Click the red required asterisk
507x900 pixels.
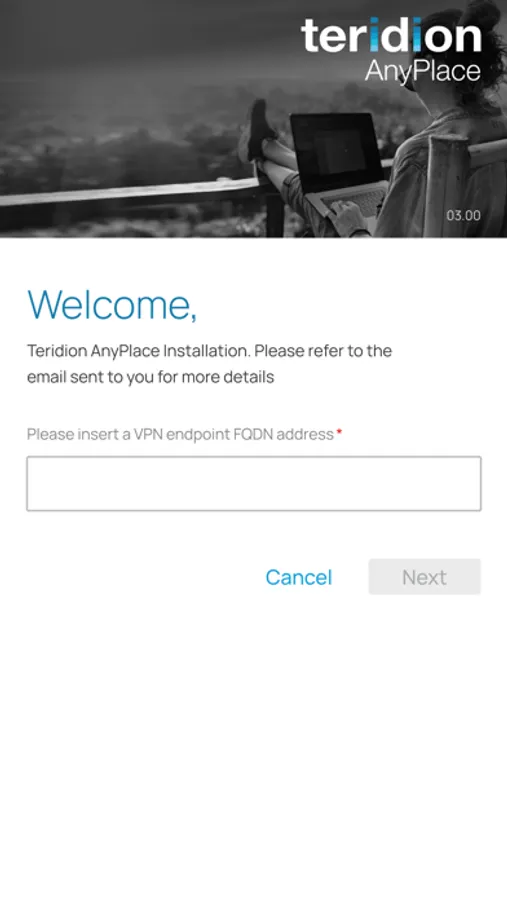(339, 431)
